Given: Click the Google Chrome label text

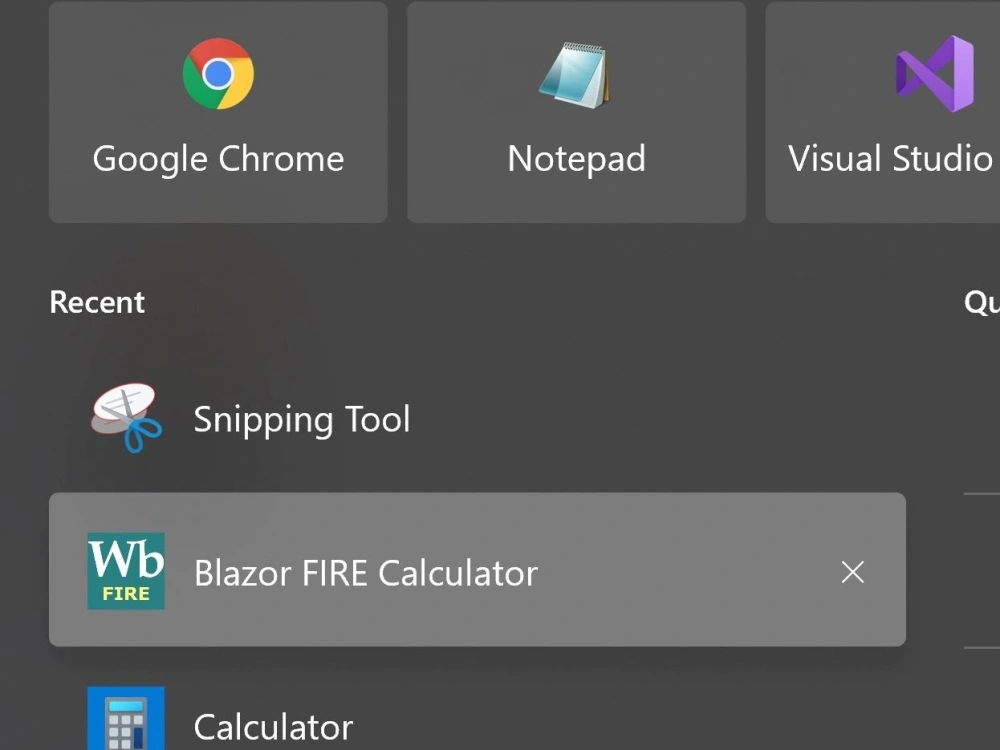Looking at the screenshot, I should tap(217, 158).
